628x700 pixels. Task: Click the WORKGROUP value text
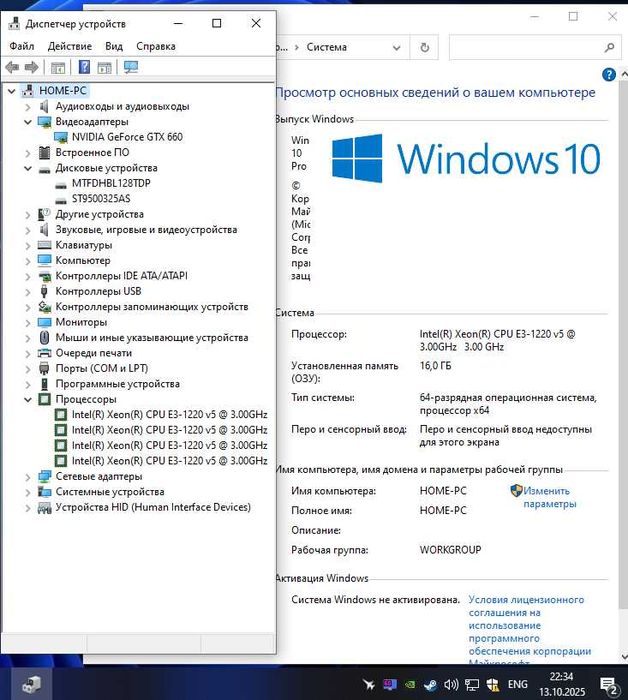pyautogui.click(x=450, y=550)
